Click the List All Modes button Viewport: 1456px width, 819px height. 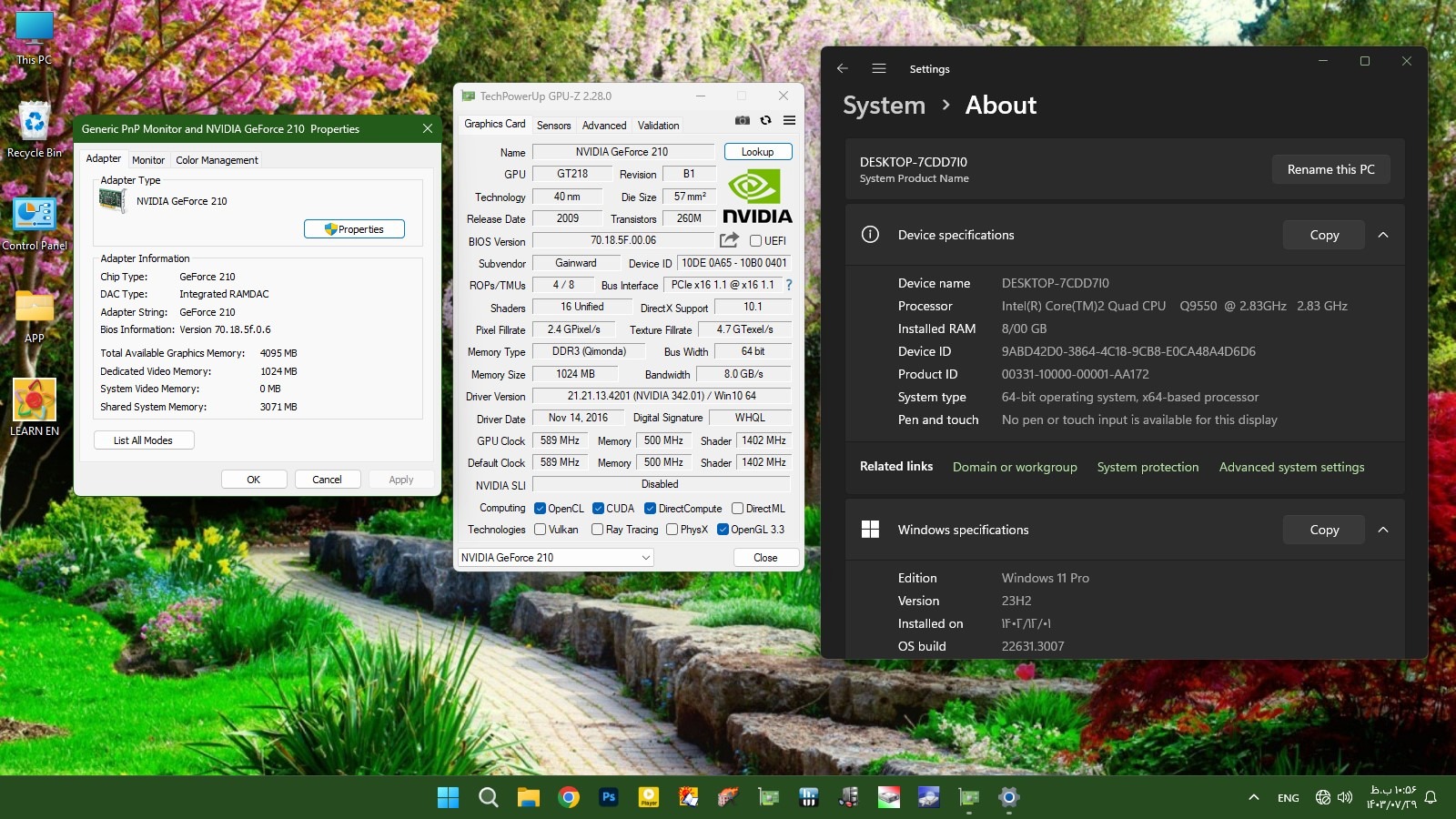(143, 440)
